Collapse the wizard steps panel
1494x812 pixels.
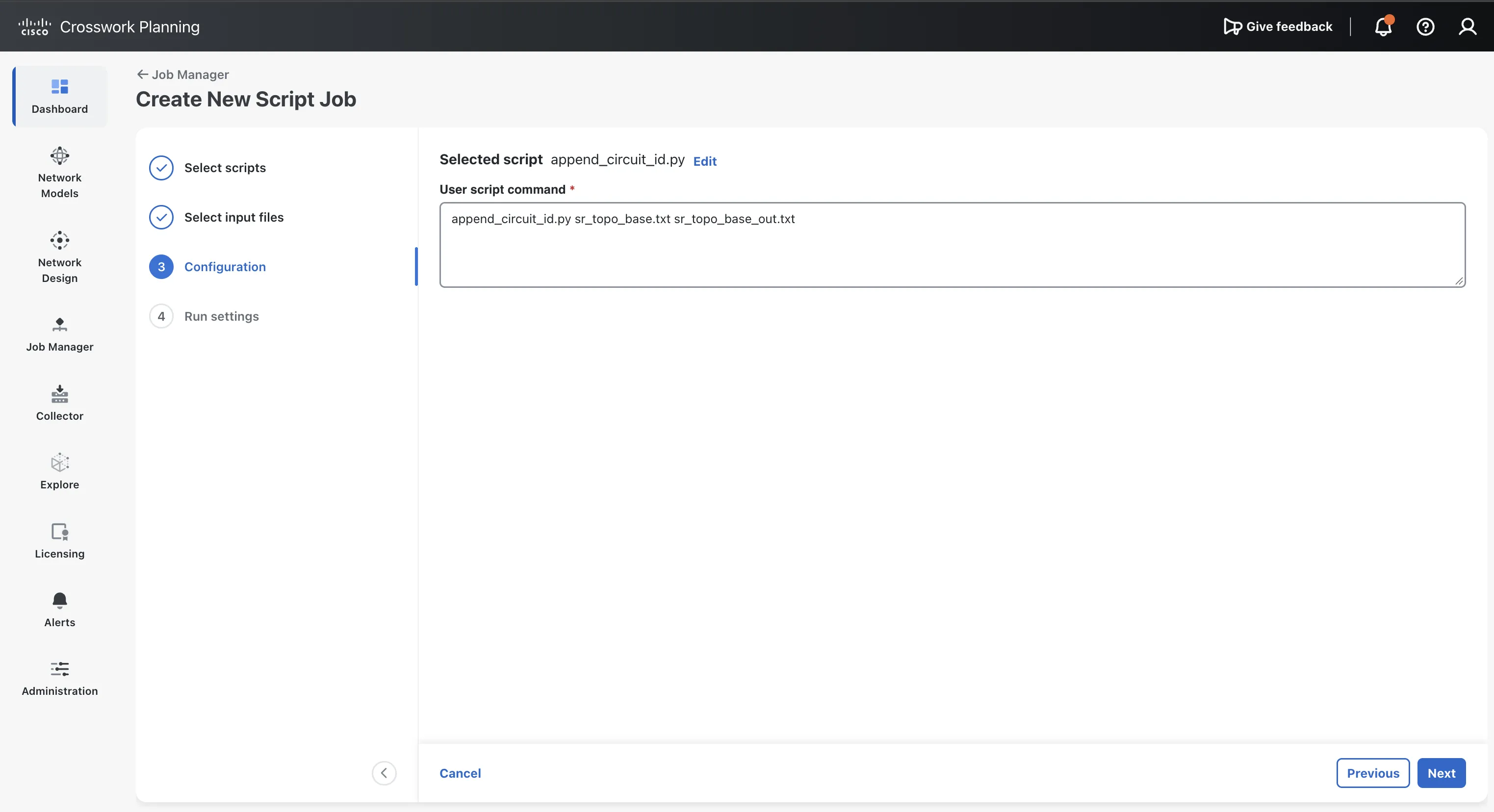coord(384,773)
